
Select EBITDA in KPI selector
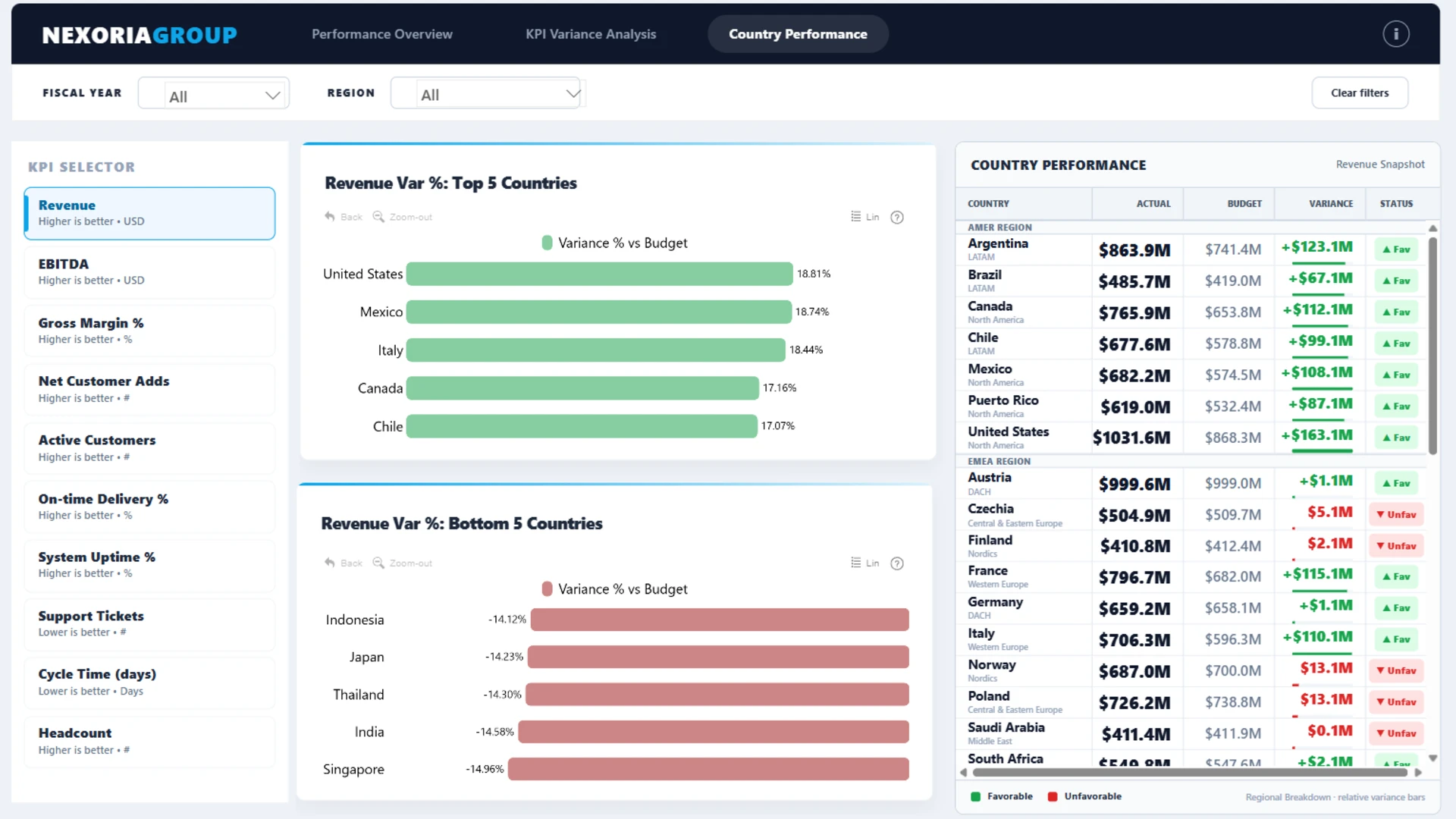(x=149, y=271)
